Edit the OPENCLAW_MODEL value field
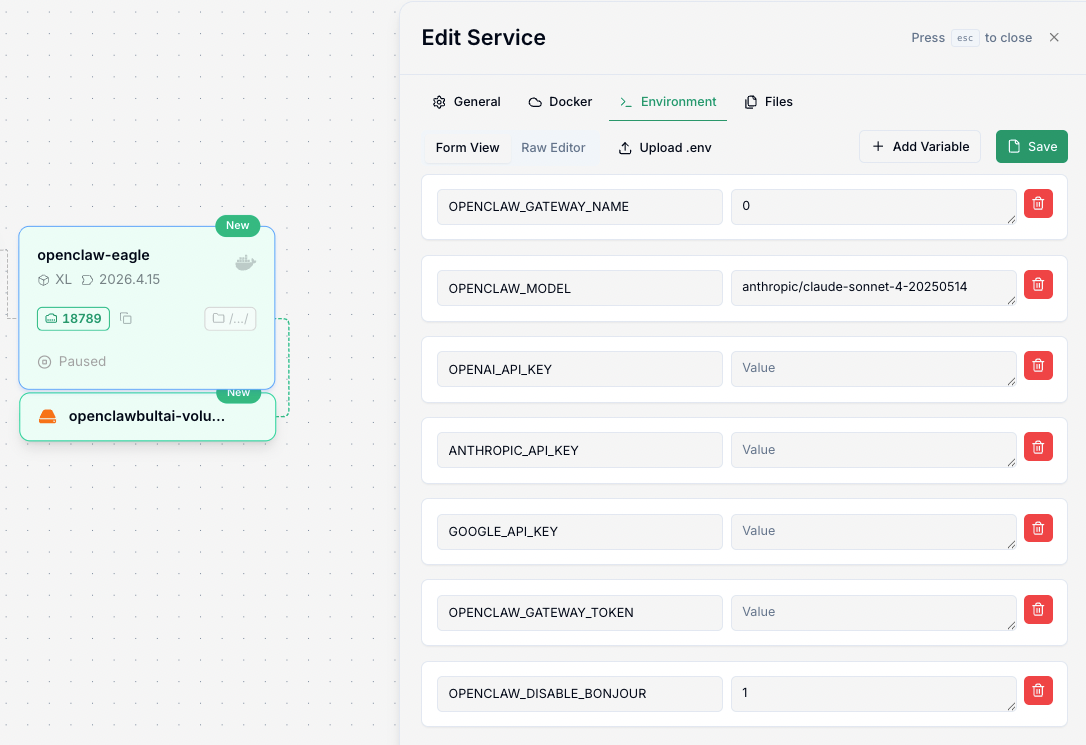Screen dimensions: 1086x745 (873, 288)
